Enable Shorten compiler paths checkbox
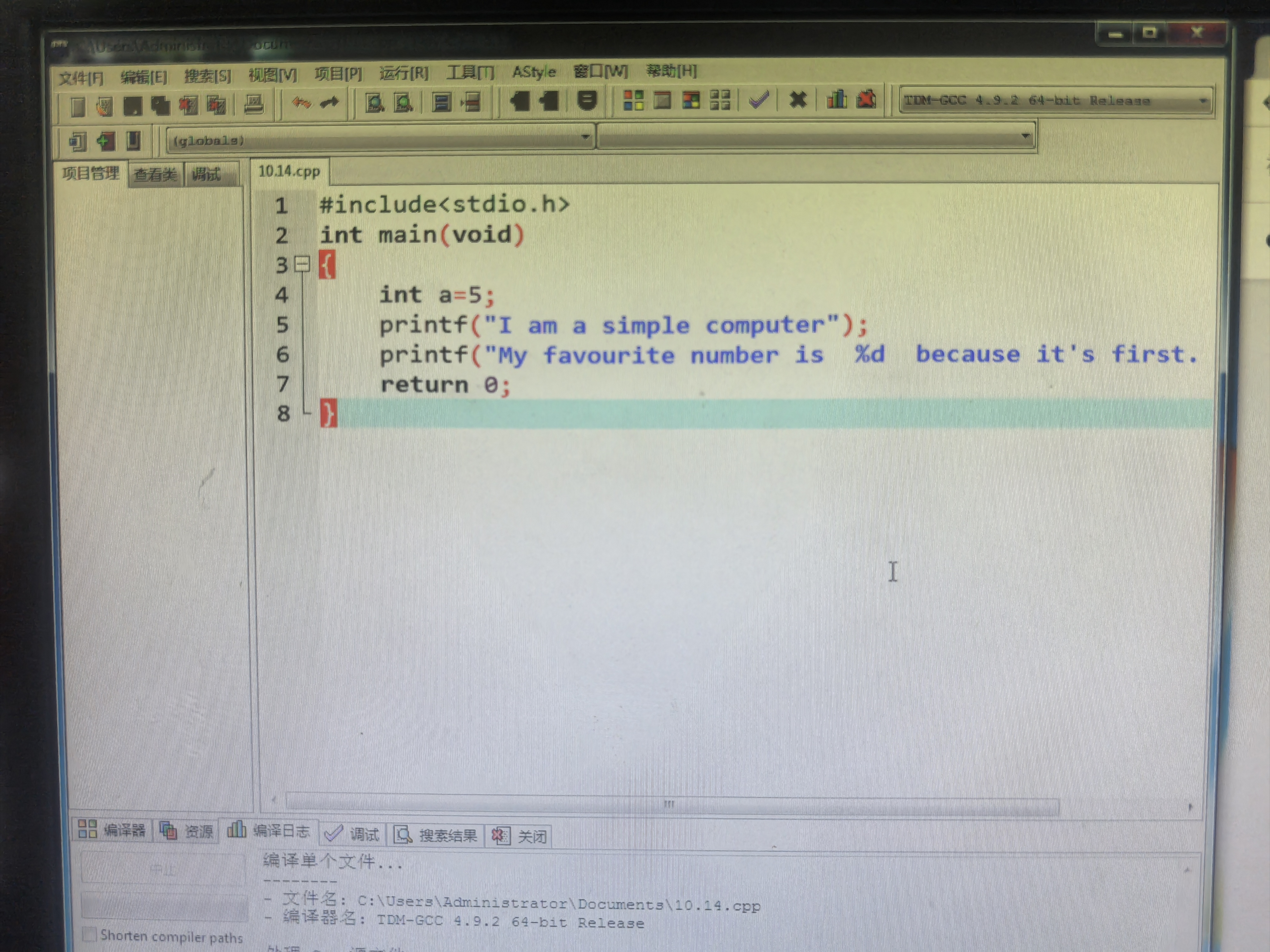The image size is (1270, 952). [x=89, y=934]
